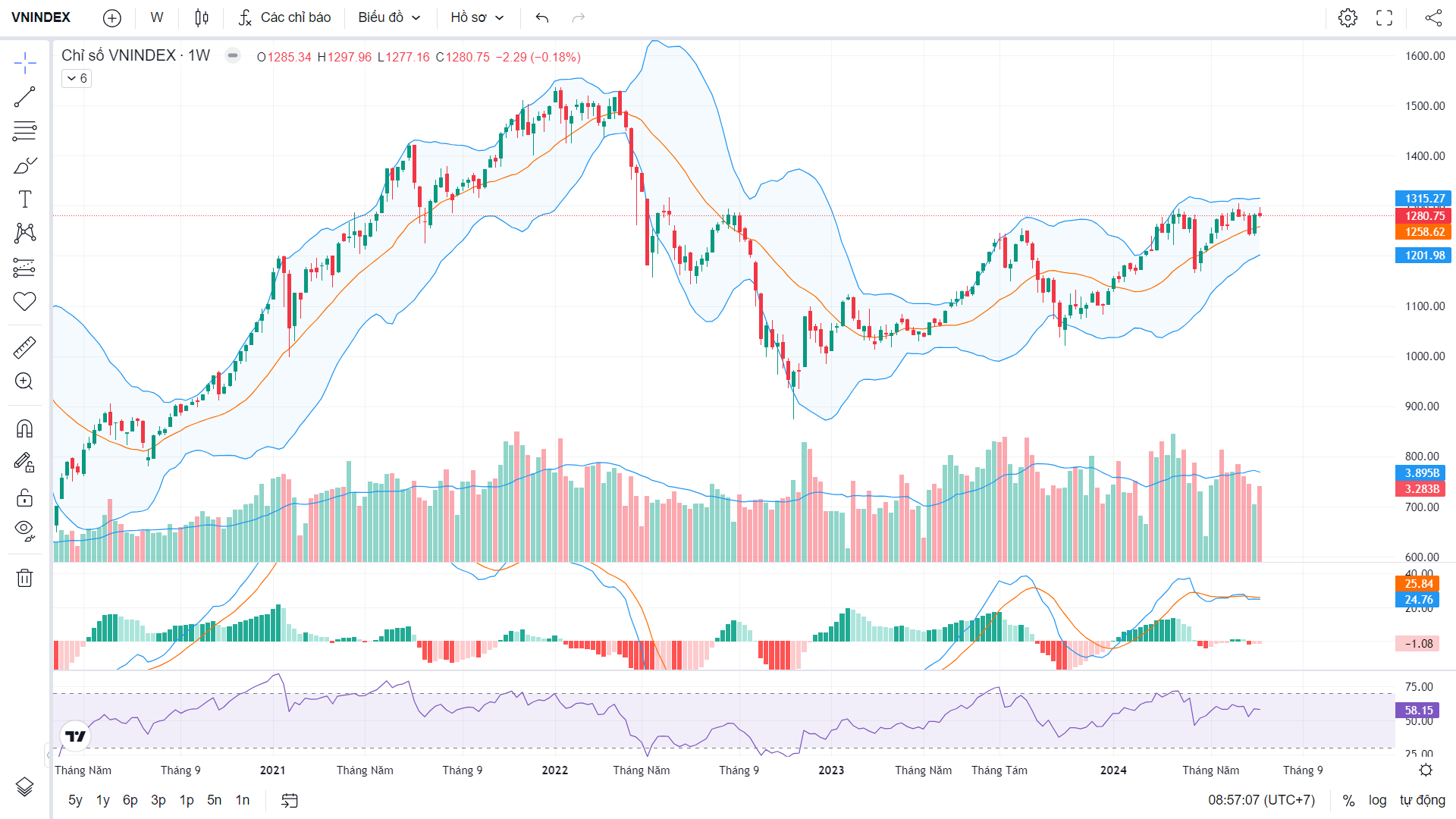Change the W timeframe interval
The height and width of the screenshot is (819, 1456).
157,17
